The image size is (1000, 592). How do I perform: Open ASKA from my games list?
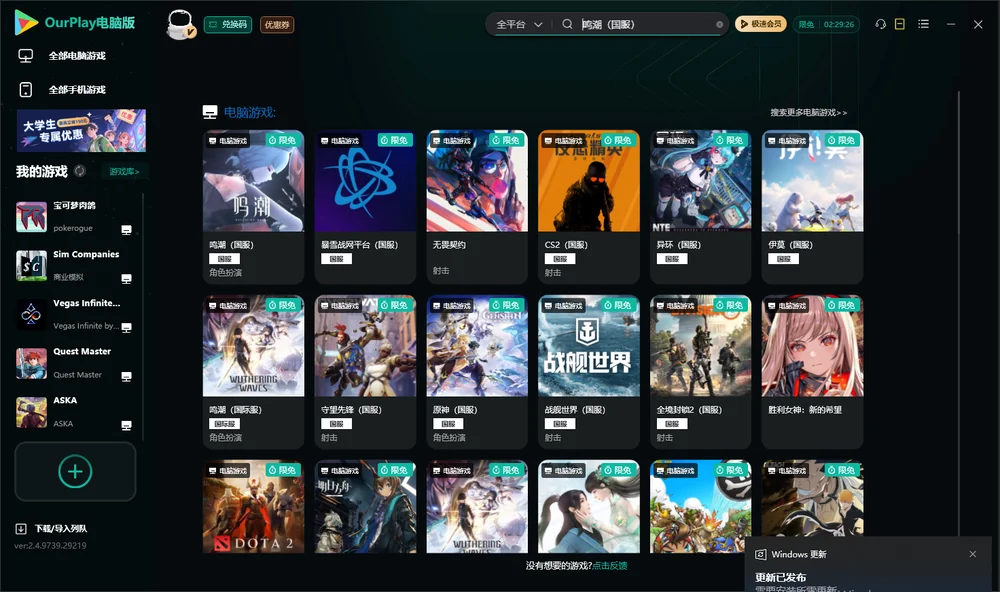pos(75,412)
